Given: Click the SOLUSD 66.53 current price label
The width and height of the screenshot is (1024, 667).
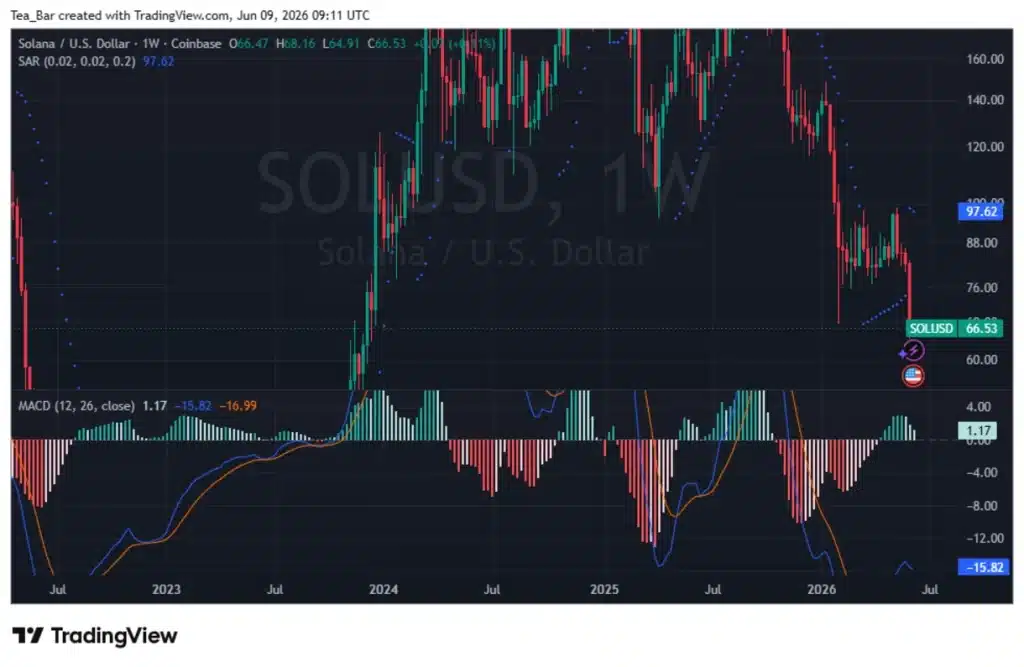Looking at the screenshot, I should [x=954, y=328].
